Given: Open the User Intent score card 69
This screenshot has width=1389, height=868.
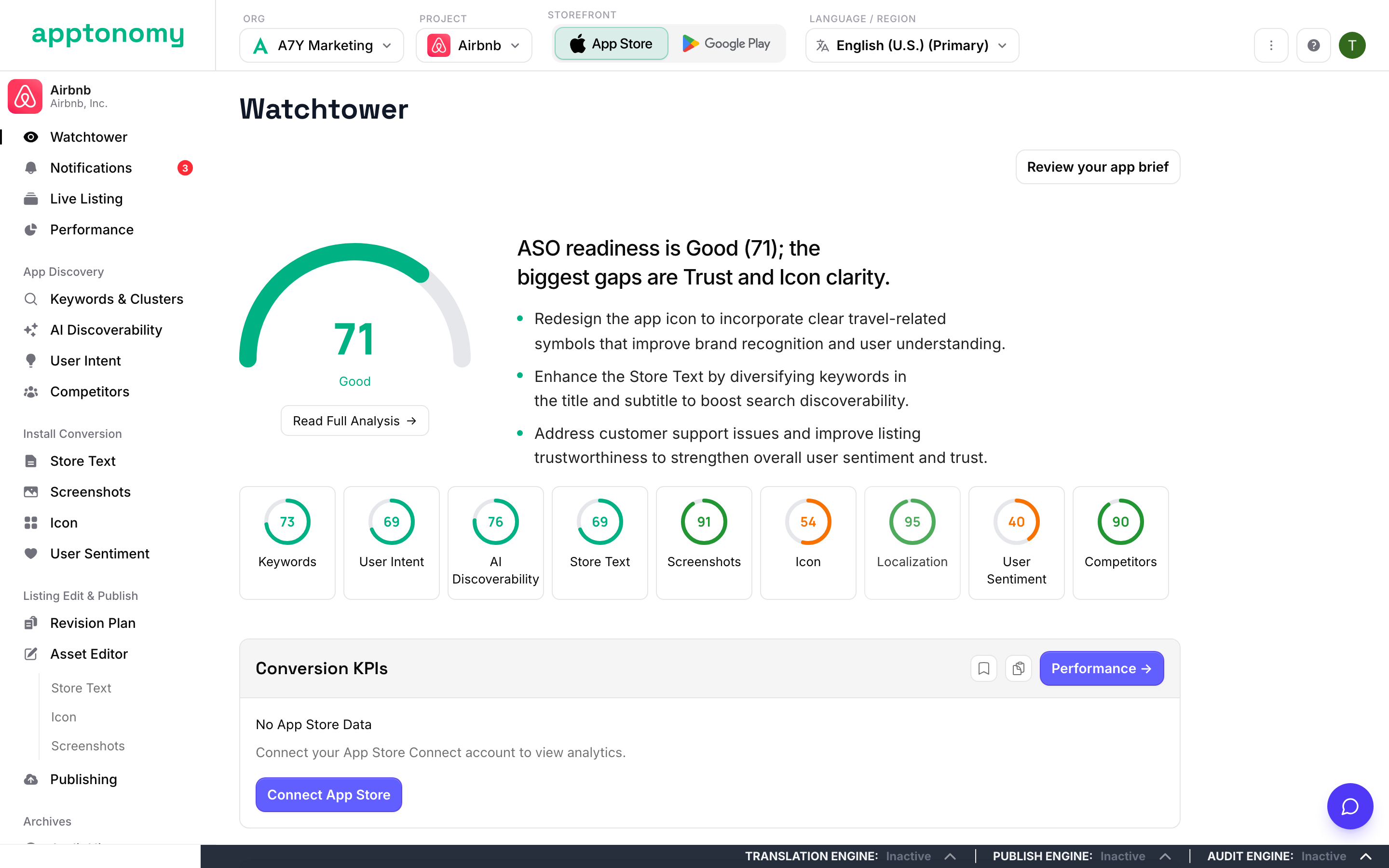Looking at the screenshot, I should [392, 542].
